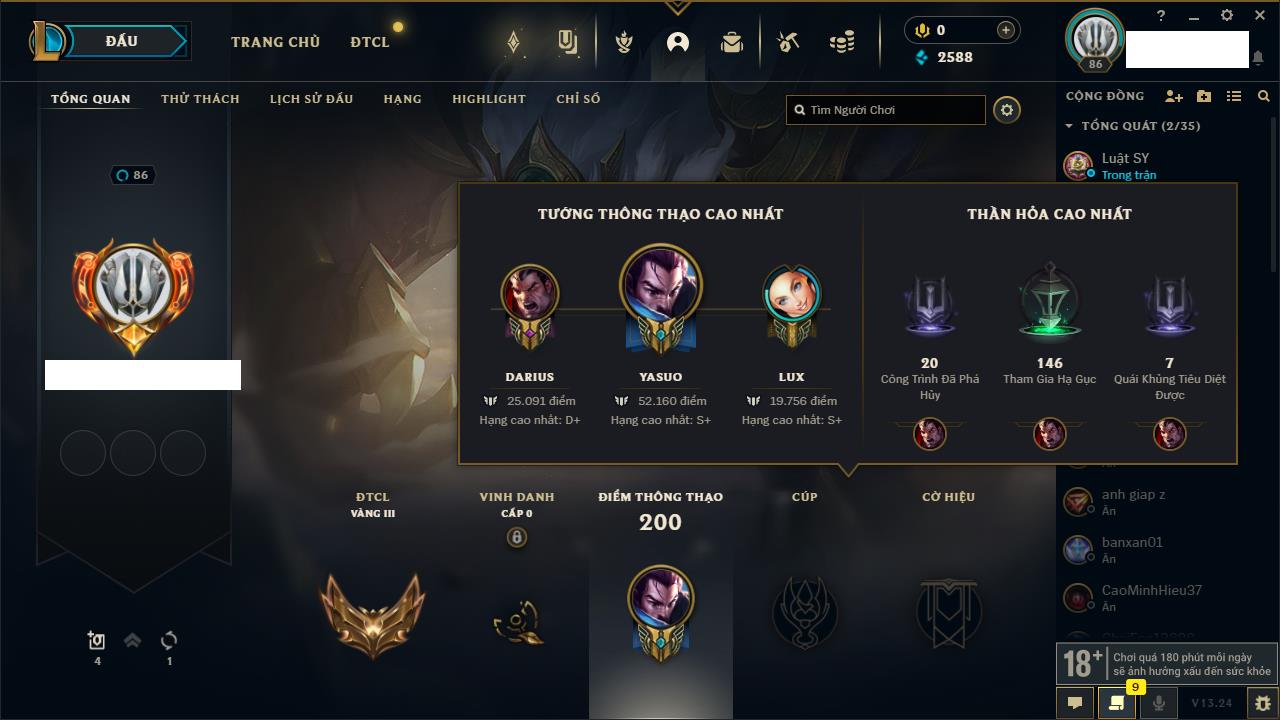Screen dimensions: 1280x720
Task: Click the add friend icon
Action: click(1174, 96)
